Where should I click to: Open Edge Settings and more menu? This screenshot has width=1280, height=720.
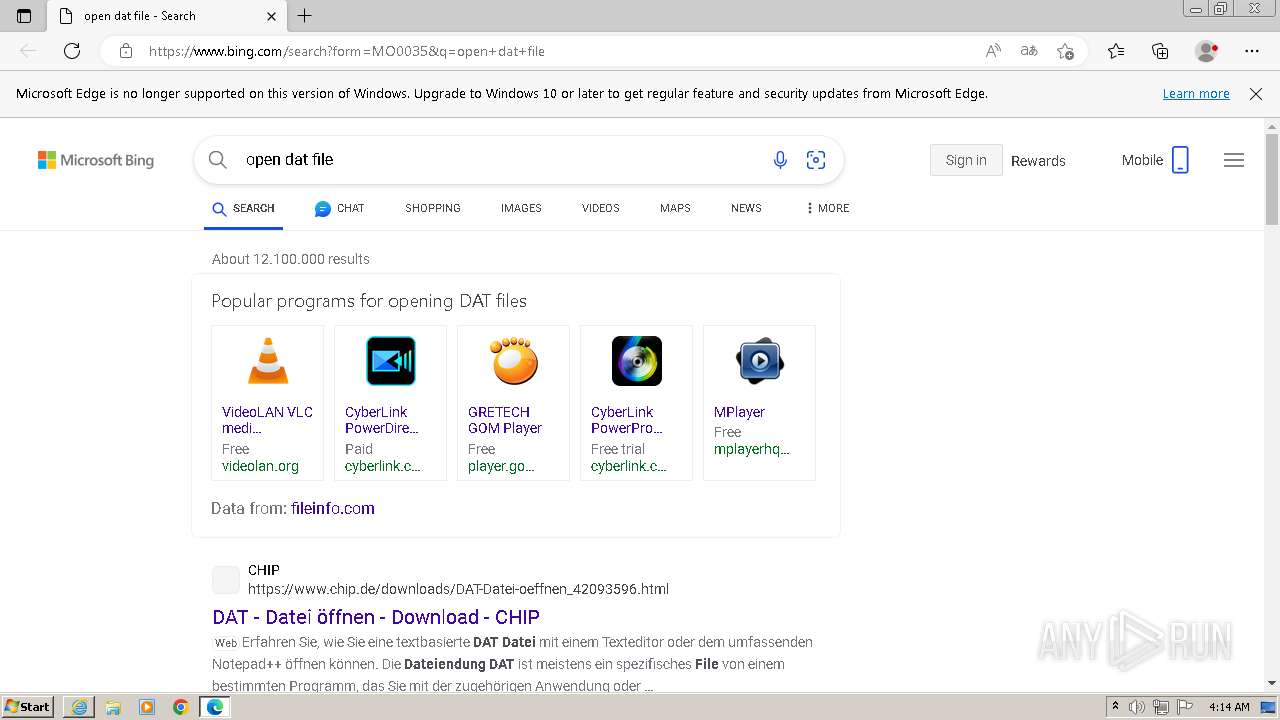click(x=1252, y=51)
